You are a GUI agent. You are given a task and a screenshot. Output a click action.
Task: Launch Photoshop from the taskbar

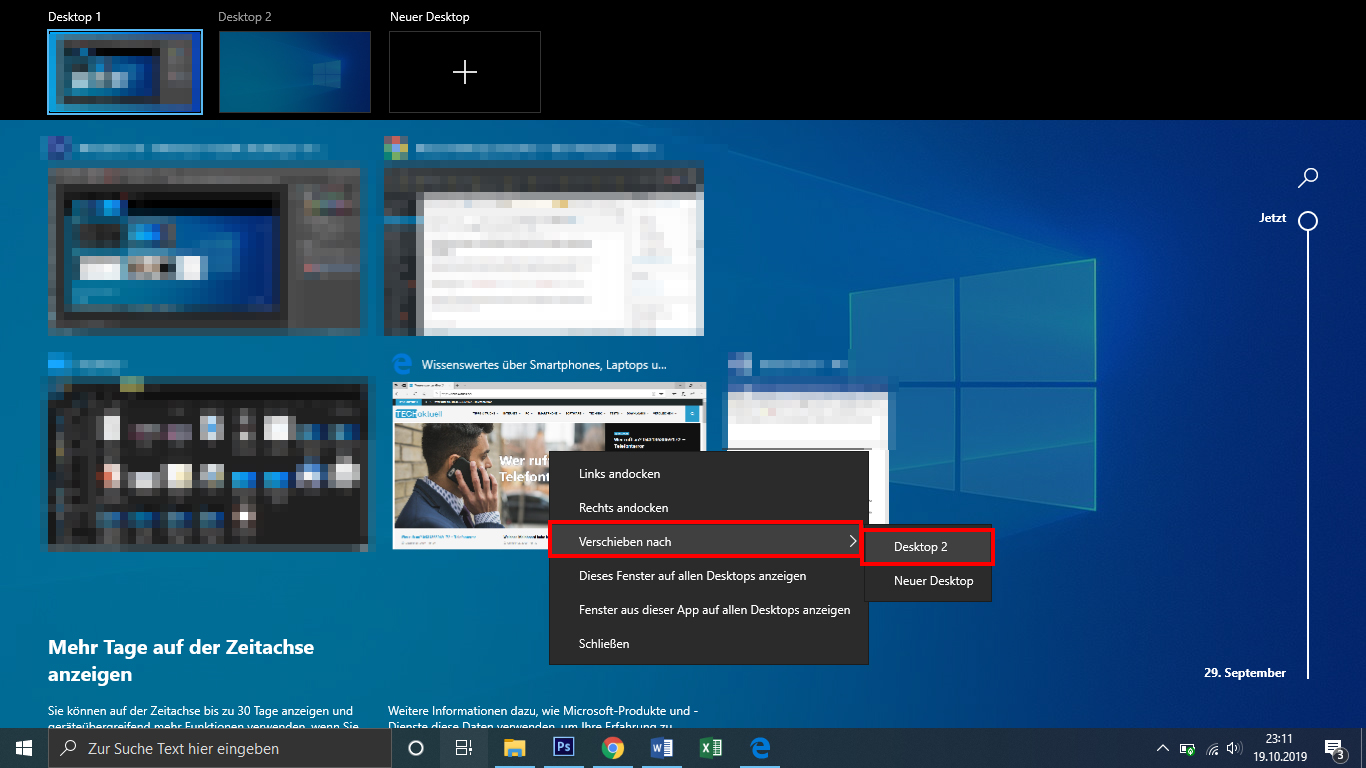pyautogui.click(x=563, y=748)
